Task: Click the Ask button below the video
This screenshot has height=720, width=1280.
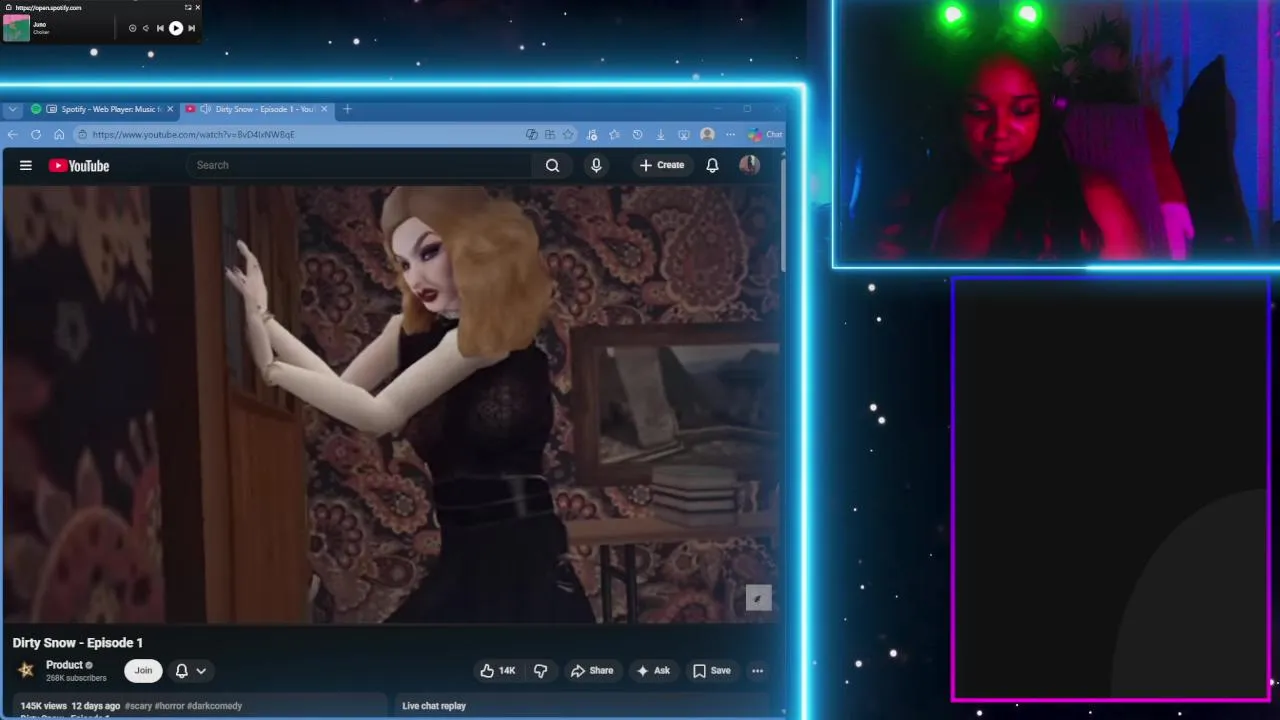Action: [653, 671]
